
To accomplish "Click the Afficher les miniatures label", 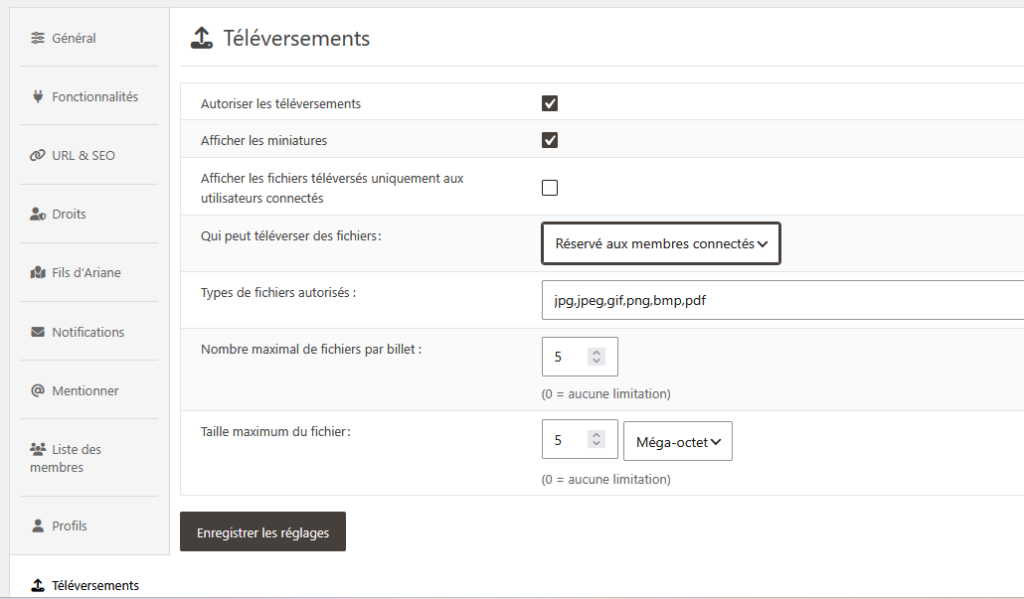I will [x=264, y=140].
